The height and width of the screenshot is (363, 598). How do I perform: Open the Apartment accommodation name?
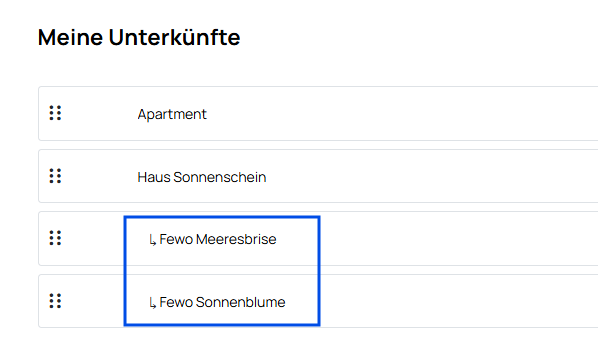click(172, 114)
